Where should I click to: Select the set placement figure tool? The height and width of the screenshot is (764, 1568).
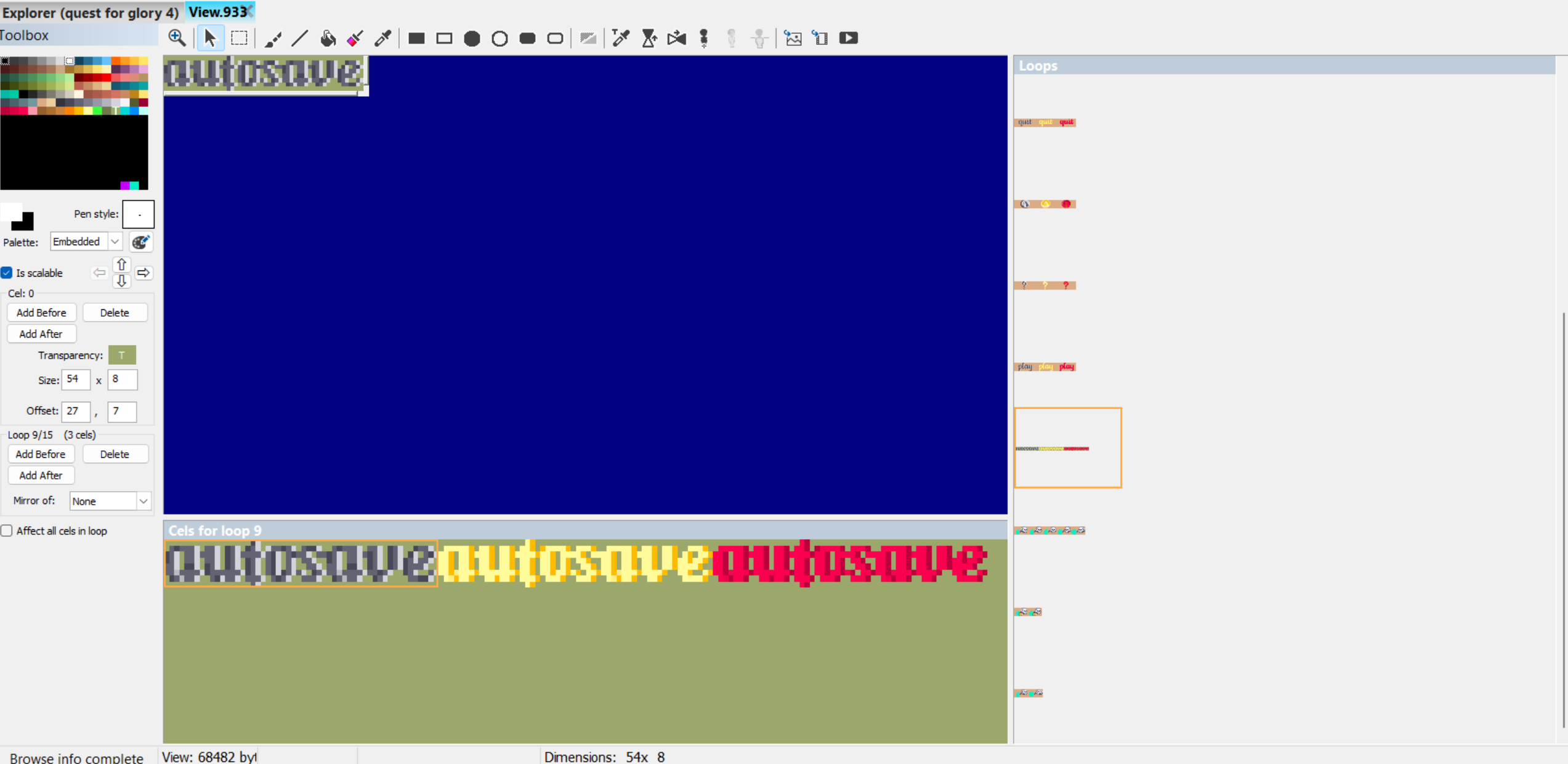point(704,38)
